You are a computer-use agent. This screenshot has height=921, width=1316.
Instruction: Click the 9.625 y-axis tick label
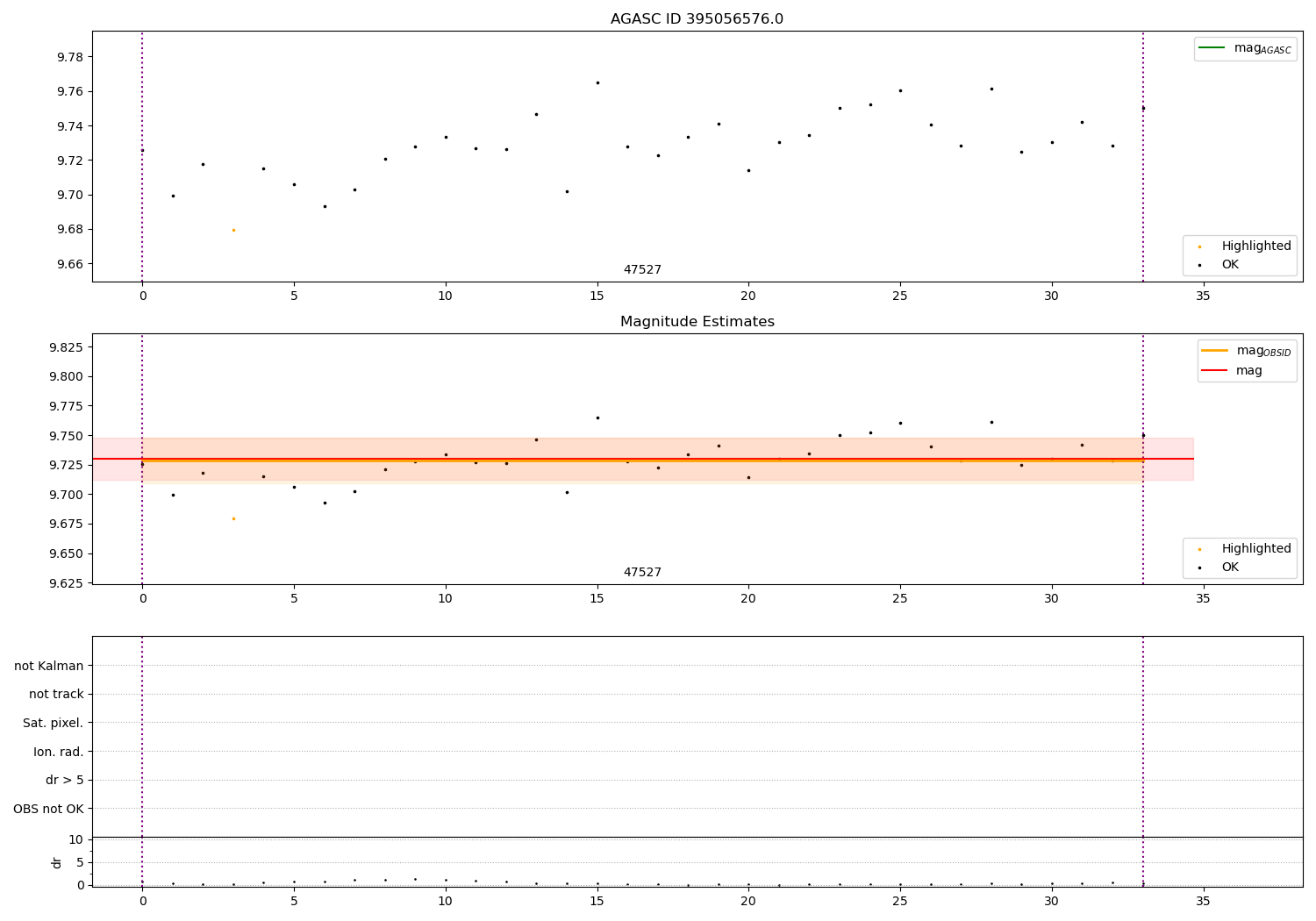67,583
